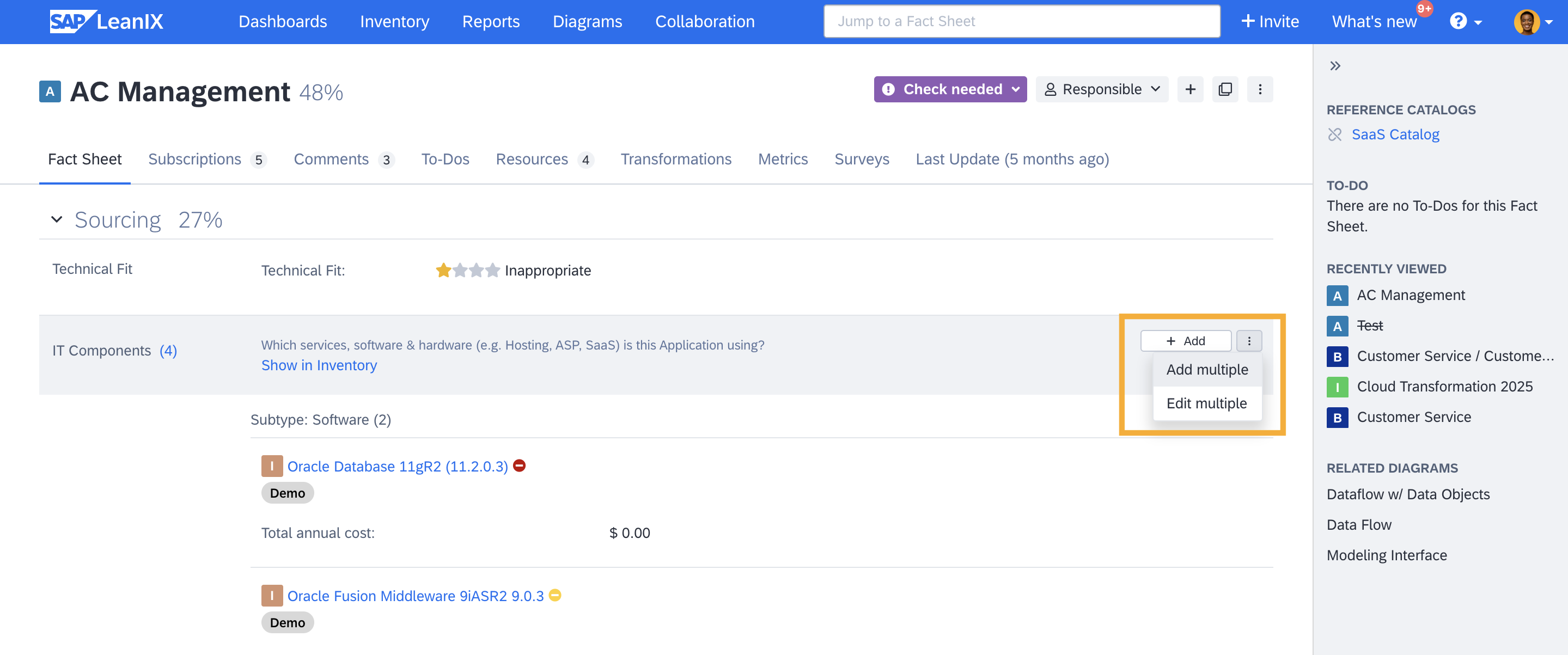The height and width of the screenshot is (655, 1568).
Task: Open the Check needed status dropdown
Action: 950,89
